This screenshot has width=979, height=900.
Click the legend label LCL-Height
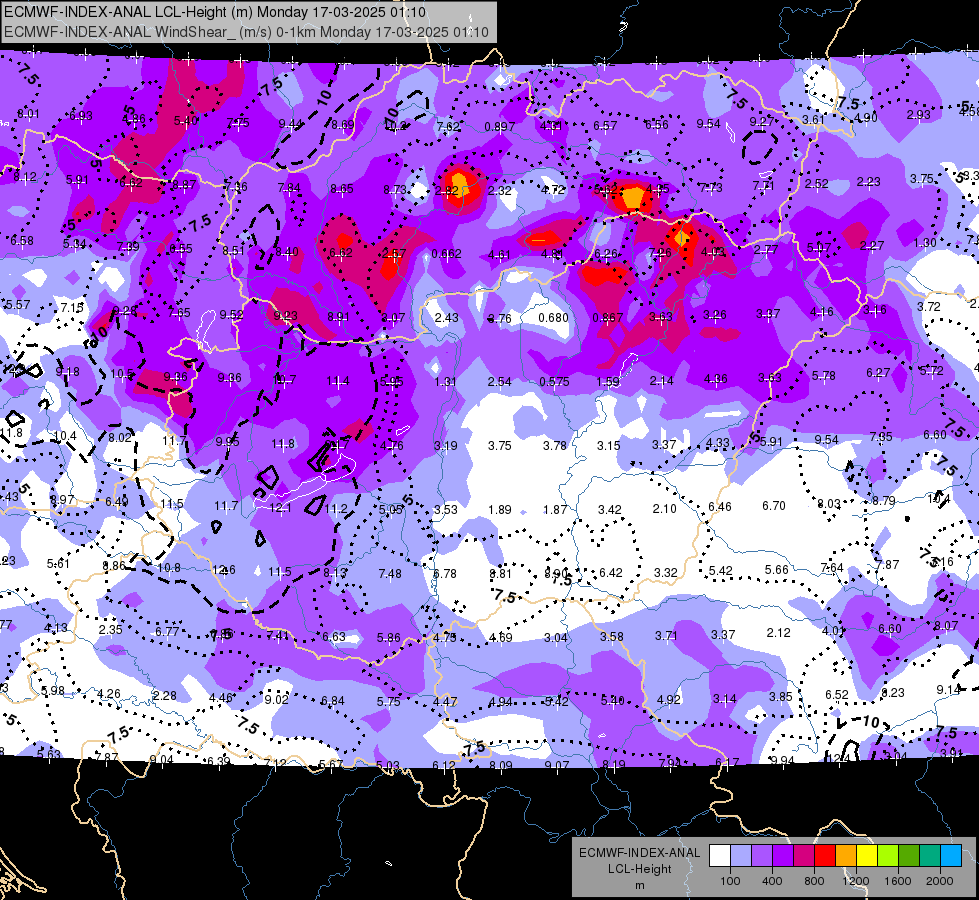coord(639,869)
